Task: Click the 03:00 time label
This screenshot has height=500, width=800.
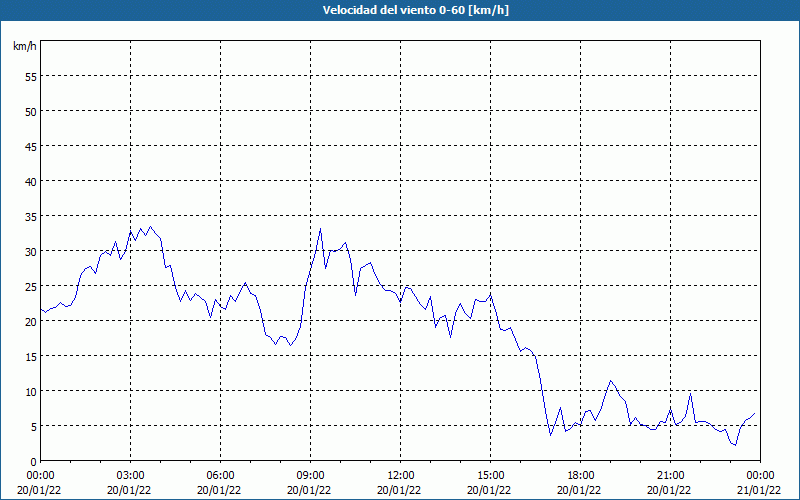Action: (131, 476)
